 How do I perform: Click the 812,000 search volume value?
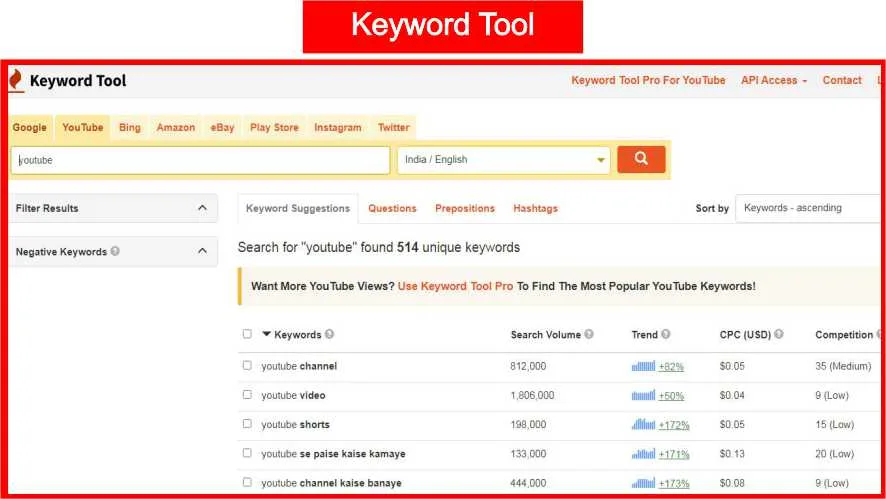tap(528, 366)
